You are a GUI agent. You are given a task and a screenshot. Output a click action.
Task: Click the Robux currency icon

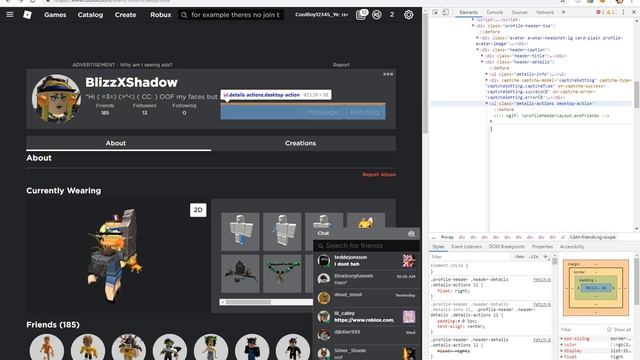pyautogui.click(x=377, y=15)
